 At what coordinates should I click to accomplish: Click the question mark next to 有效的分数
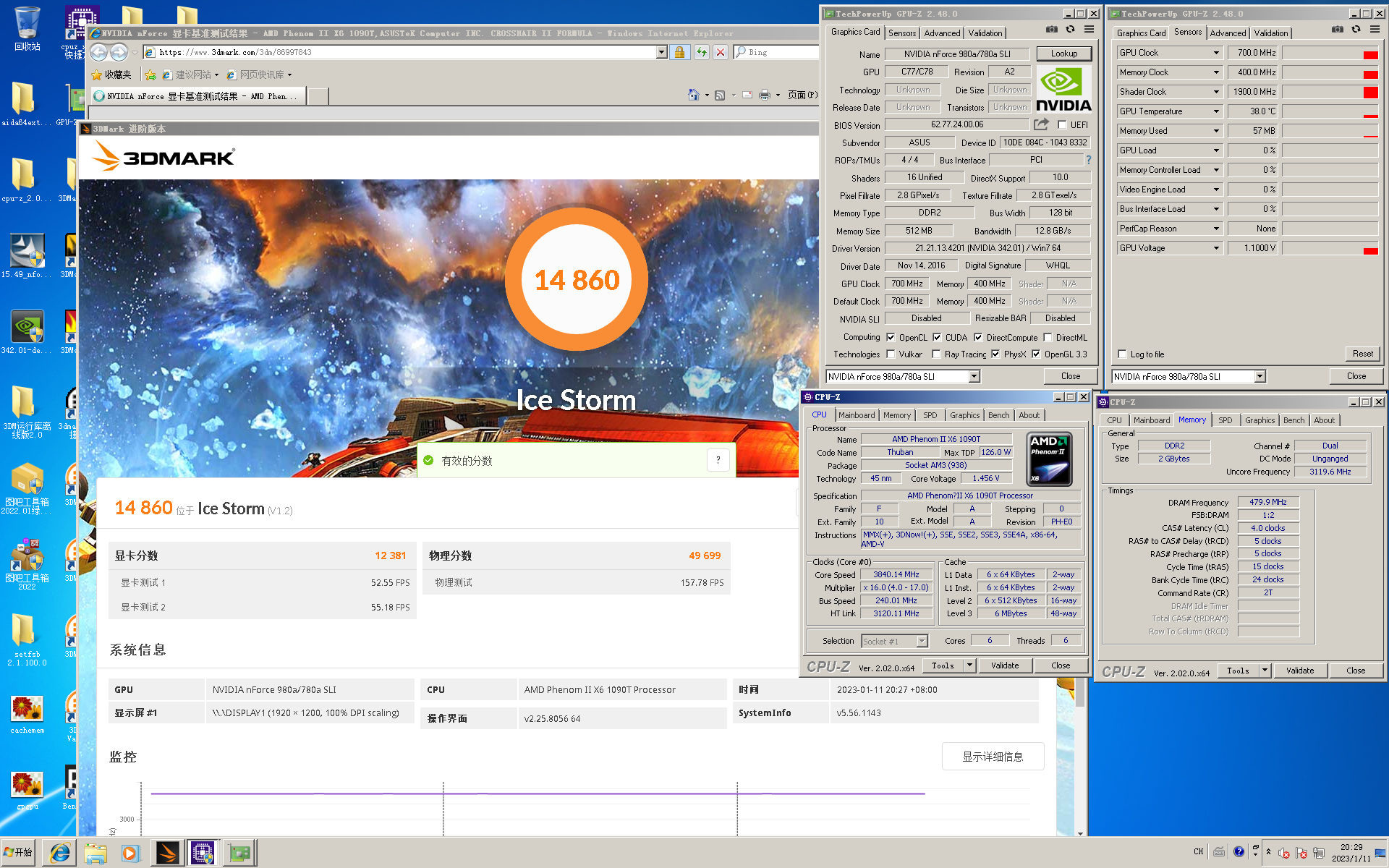pos(718,460)
